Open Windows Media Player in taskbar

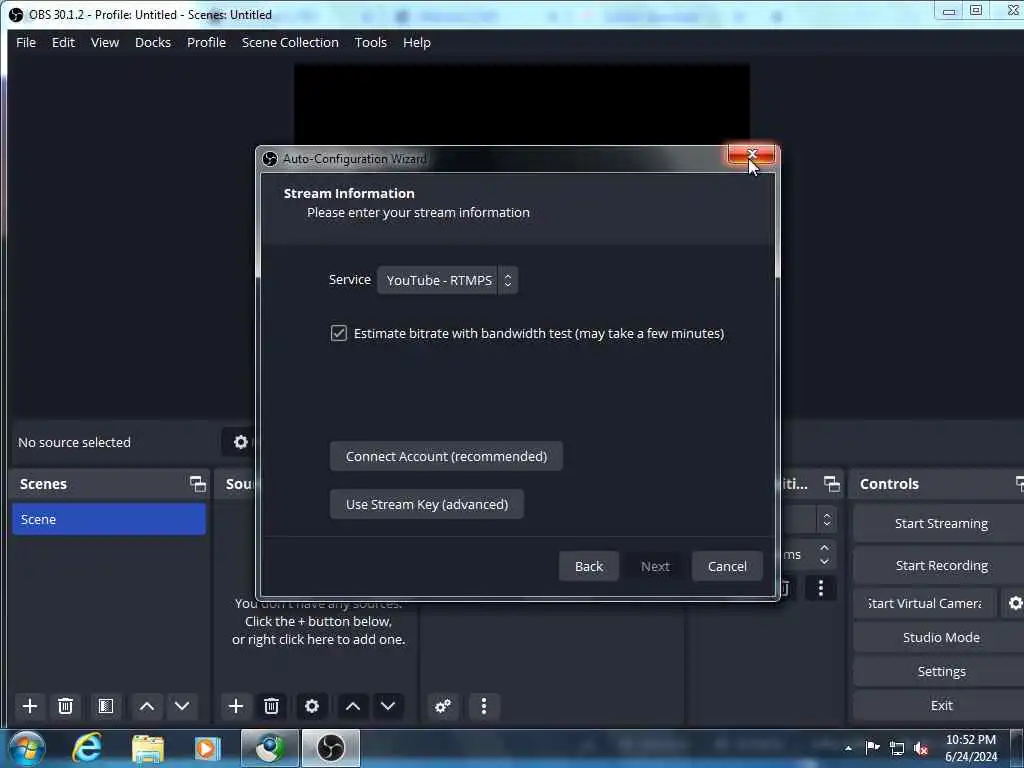[208, 748]
